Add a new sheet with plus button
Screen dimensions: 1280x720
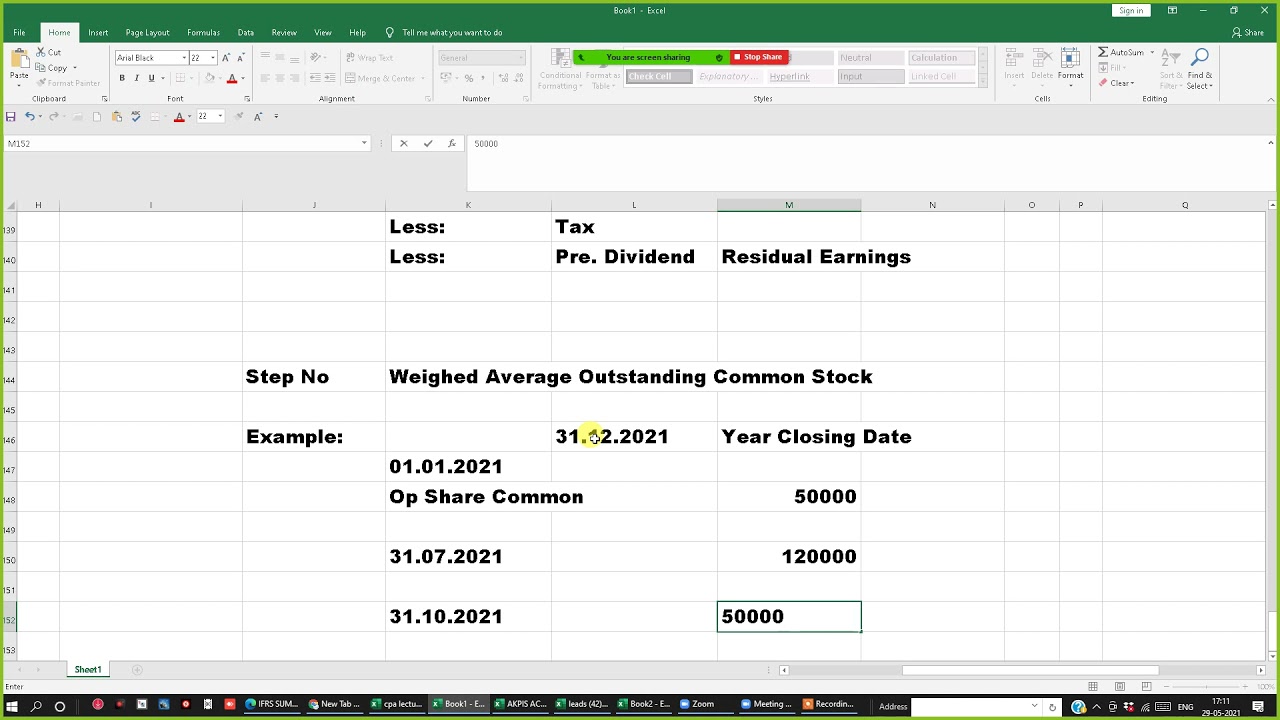137,669
